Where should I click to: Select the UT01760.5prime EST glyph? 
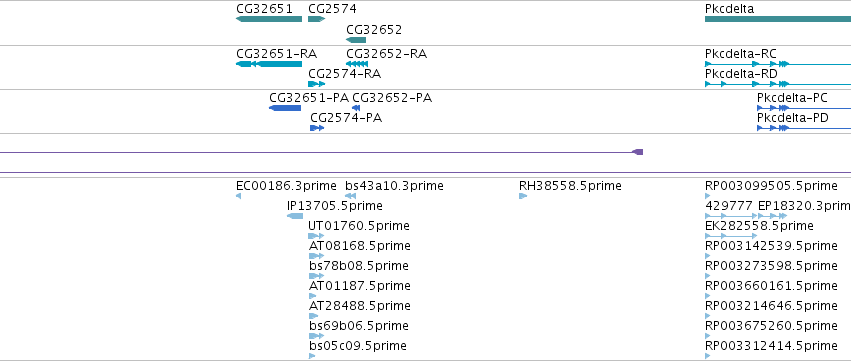(x=316, y=236)
